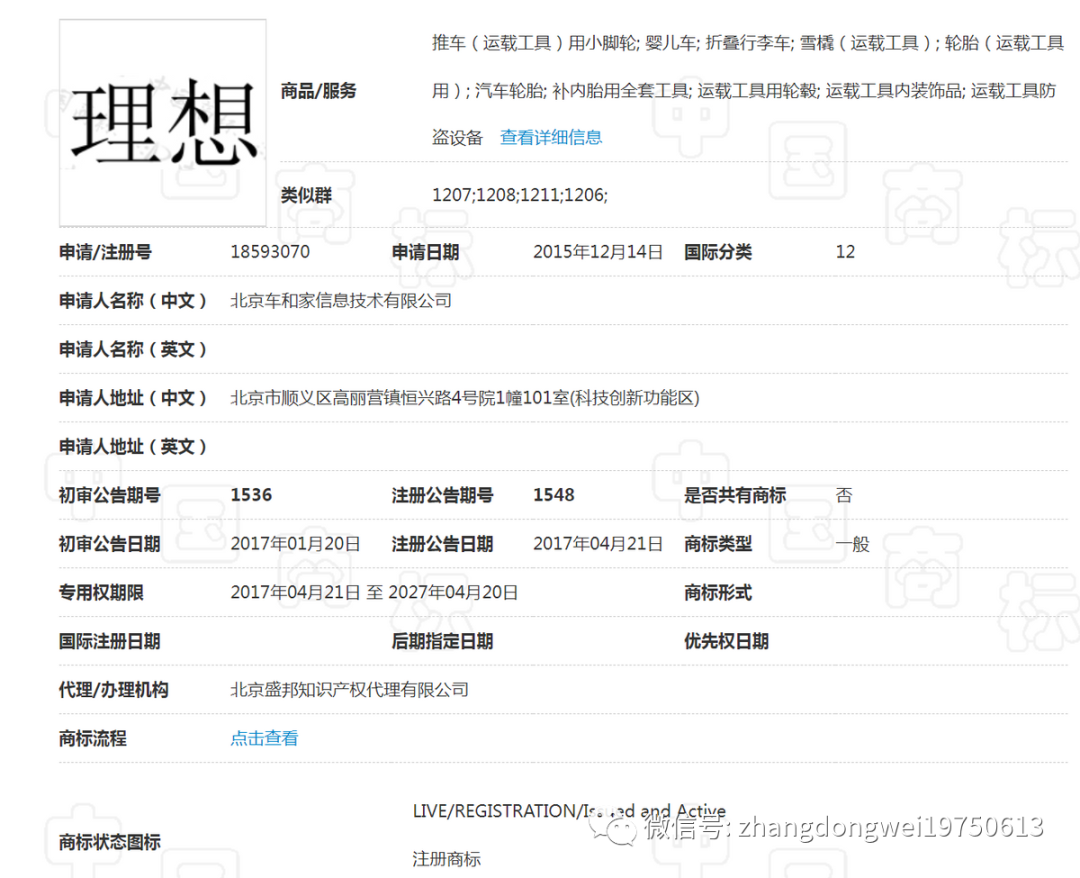
Task: Click the 商标状态图标 label
Action: click(x=110, y=842)
